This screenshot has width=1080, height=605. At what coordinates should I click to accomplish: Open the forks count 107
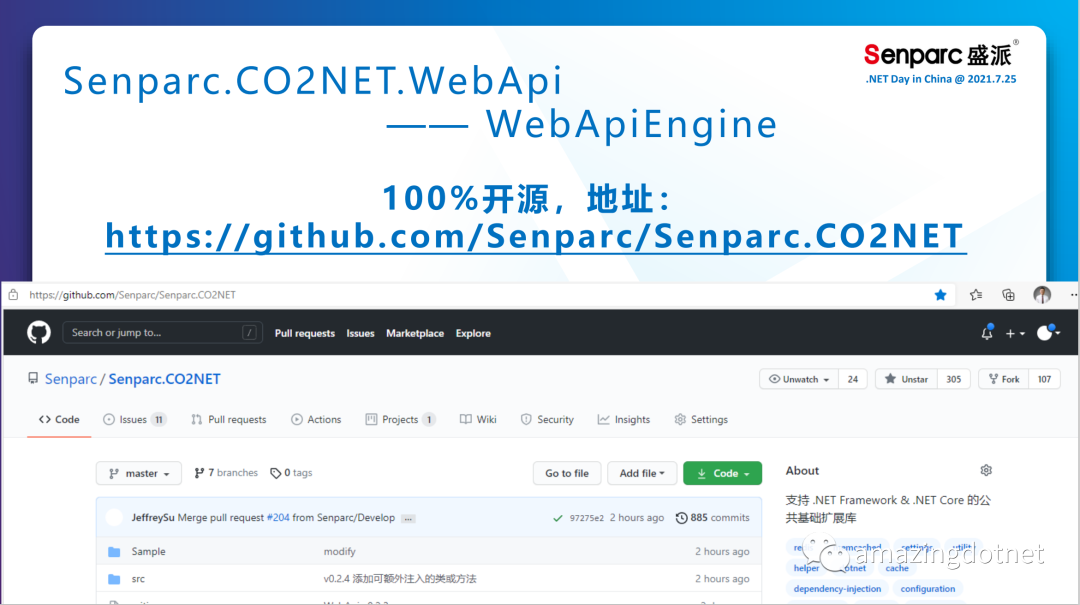coord(1044,379)
